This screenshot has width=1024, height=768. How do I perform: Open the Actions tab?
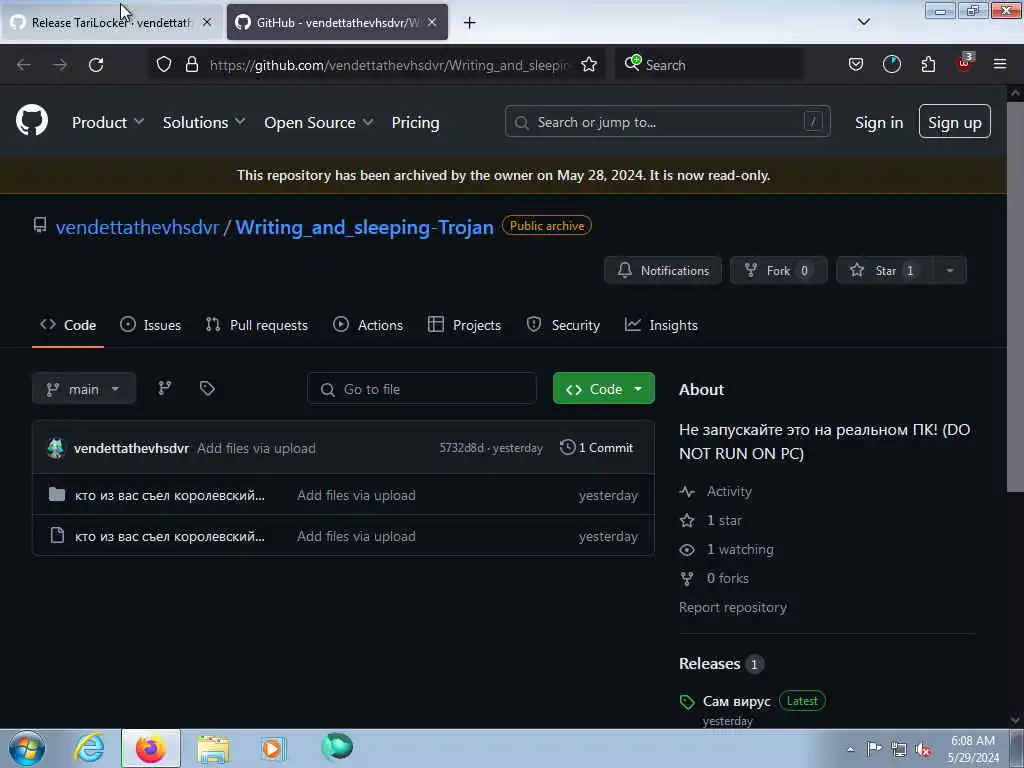pos(368,325)
